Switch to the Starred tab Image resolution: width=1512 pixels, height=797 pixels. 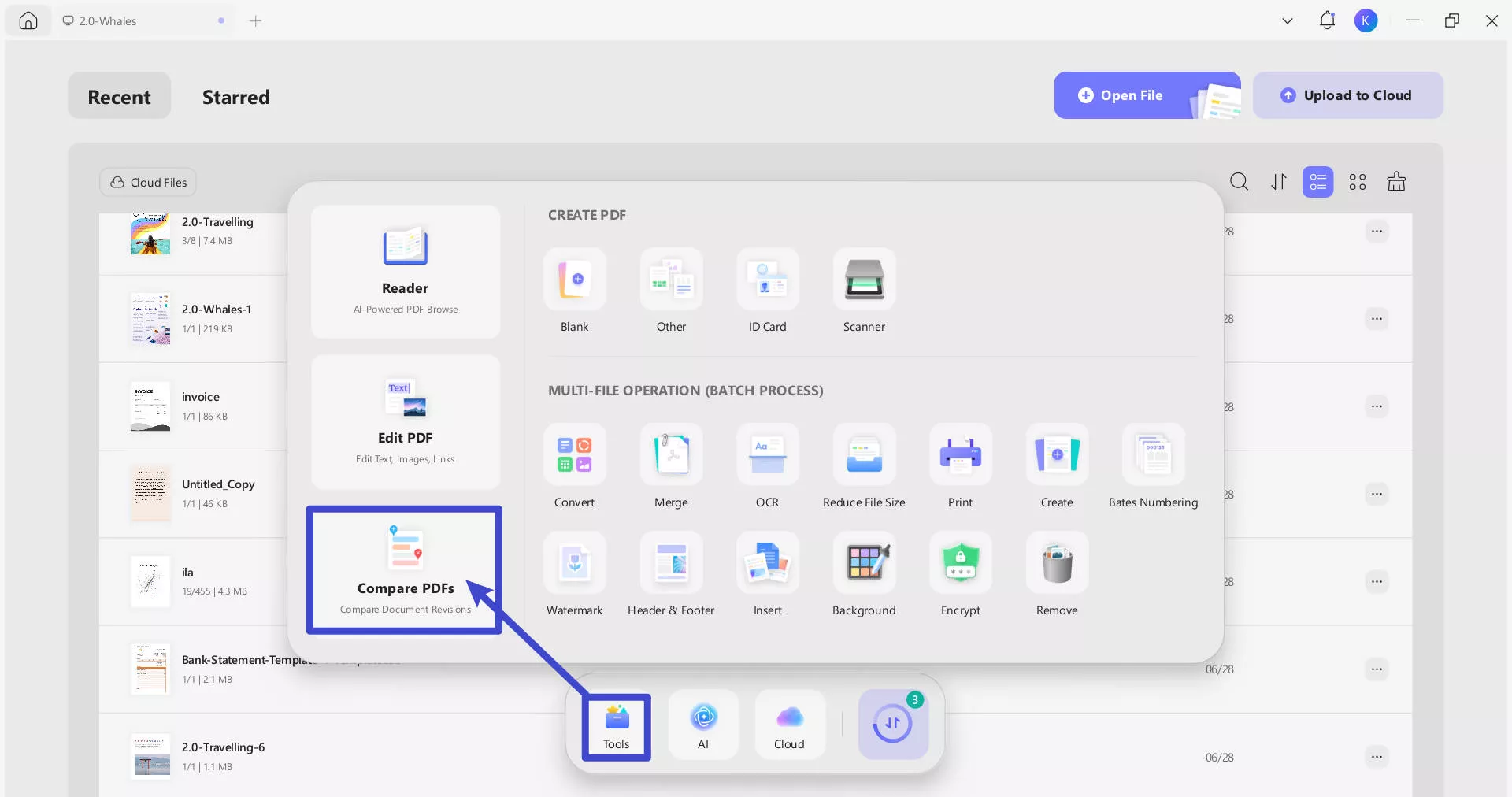[x=235, y=97]
